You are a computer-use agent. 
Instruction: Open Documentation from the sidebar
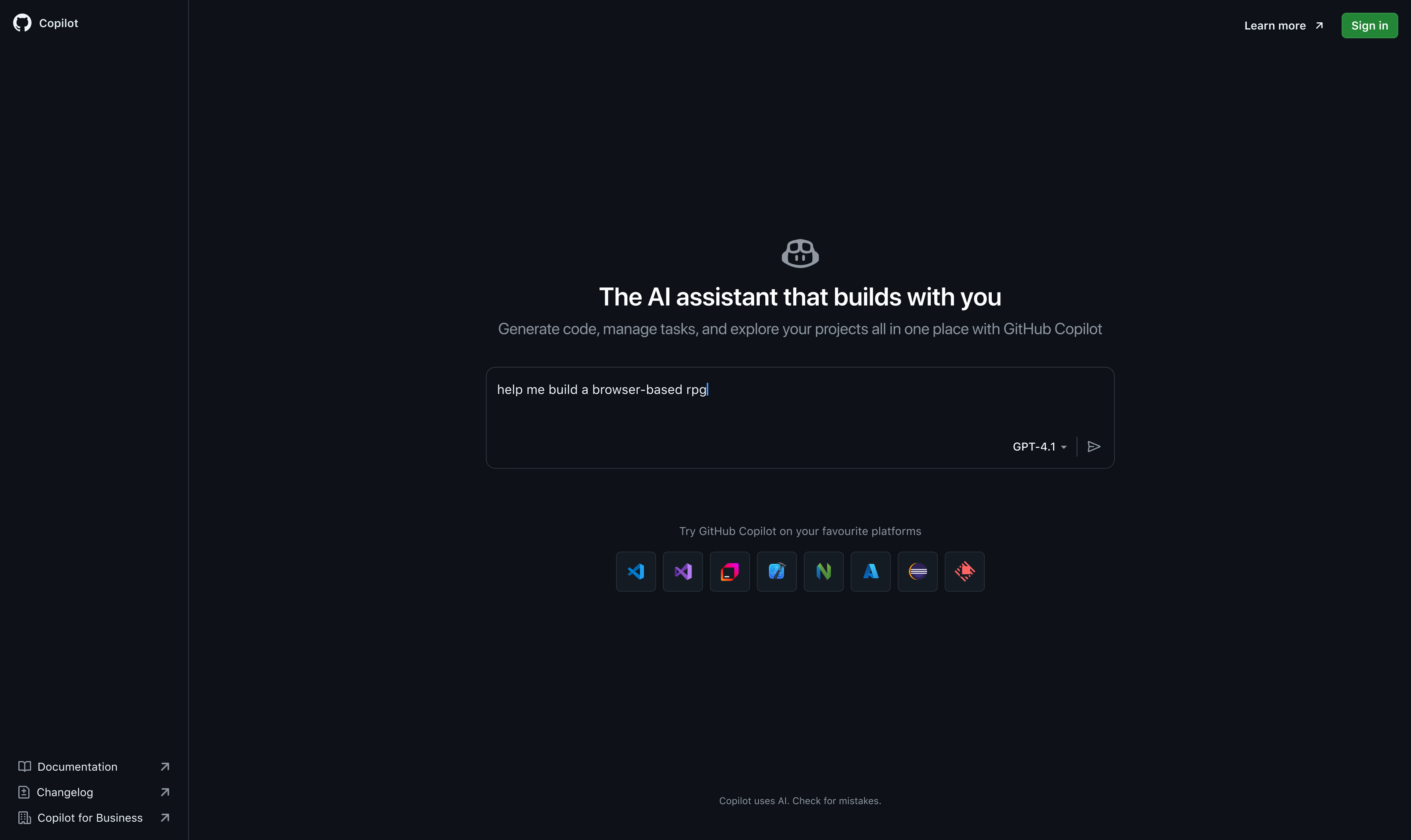[x=78, y=766]
